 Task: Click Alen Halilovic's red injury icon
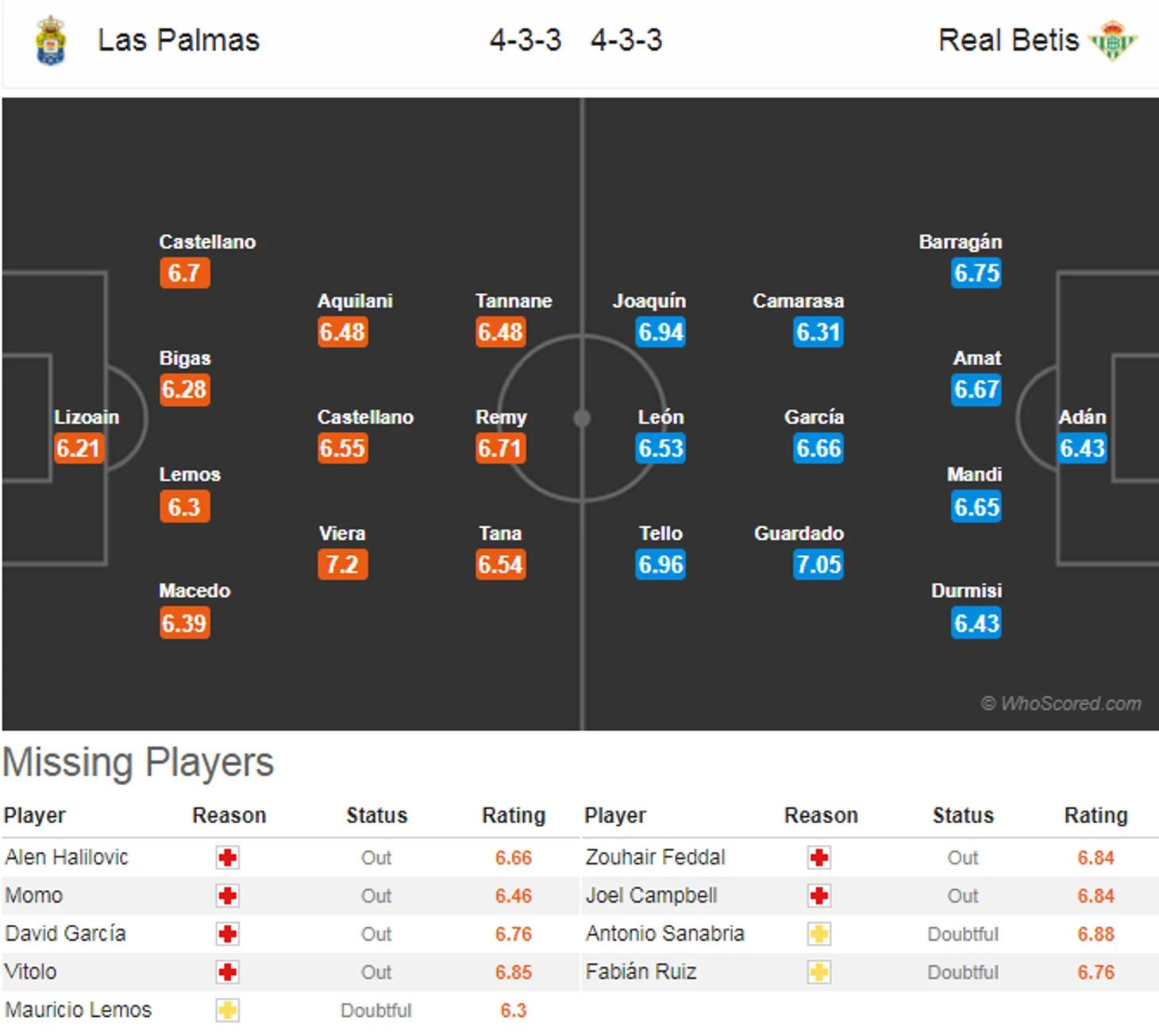coord(228,857)
